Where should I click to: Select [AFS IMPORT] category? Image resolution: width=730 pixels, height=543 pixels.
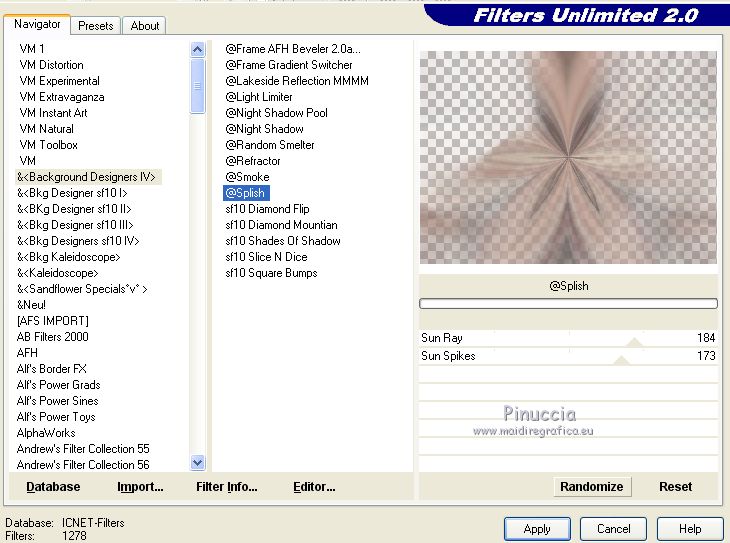pyautogui.click(x=53, y=321)
